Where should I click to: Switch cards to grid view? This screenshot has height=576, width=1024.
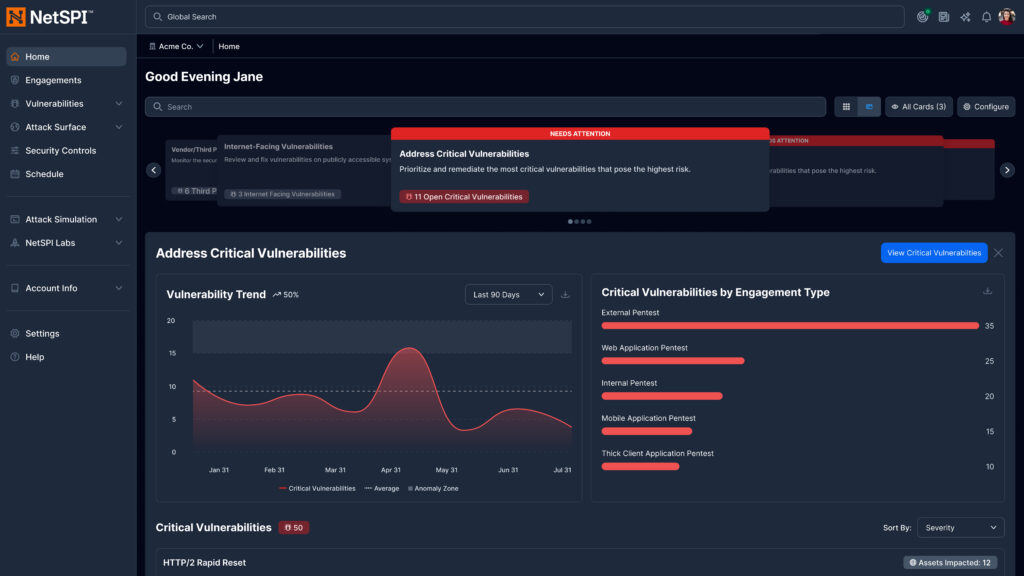click(846, 107)
